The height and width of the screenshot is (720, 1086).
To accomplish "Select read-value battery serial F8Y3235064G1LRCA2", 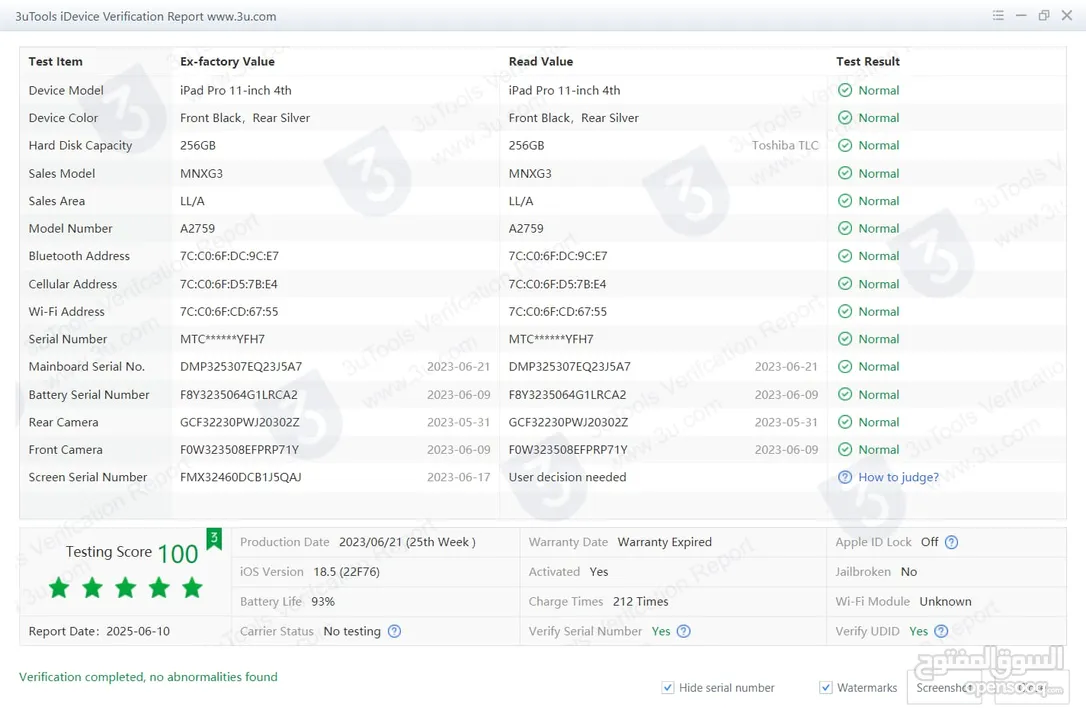I will pyautogui.click(x=567, y=395).
